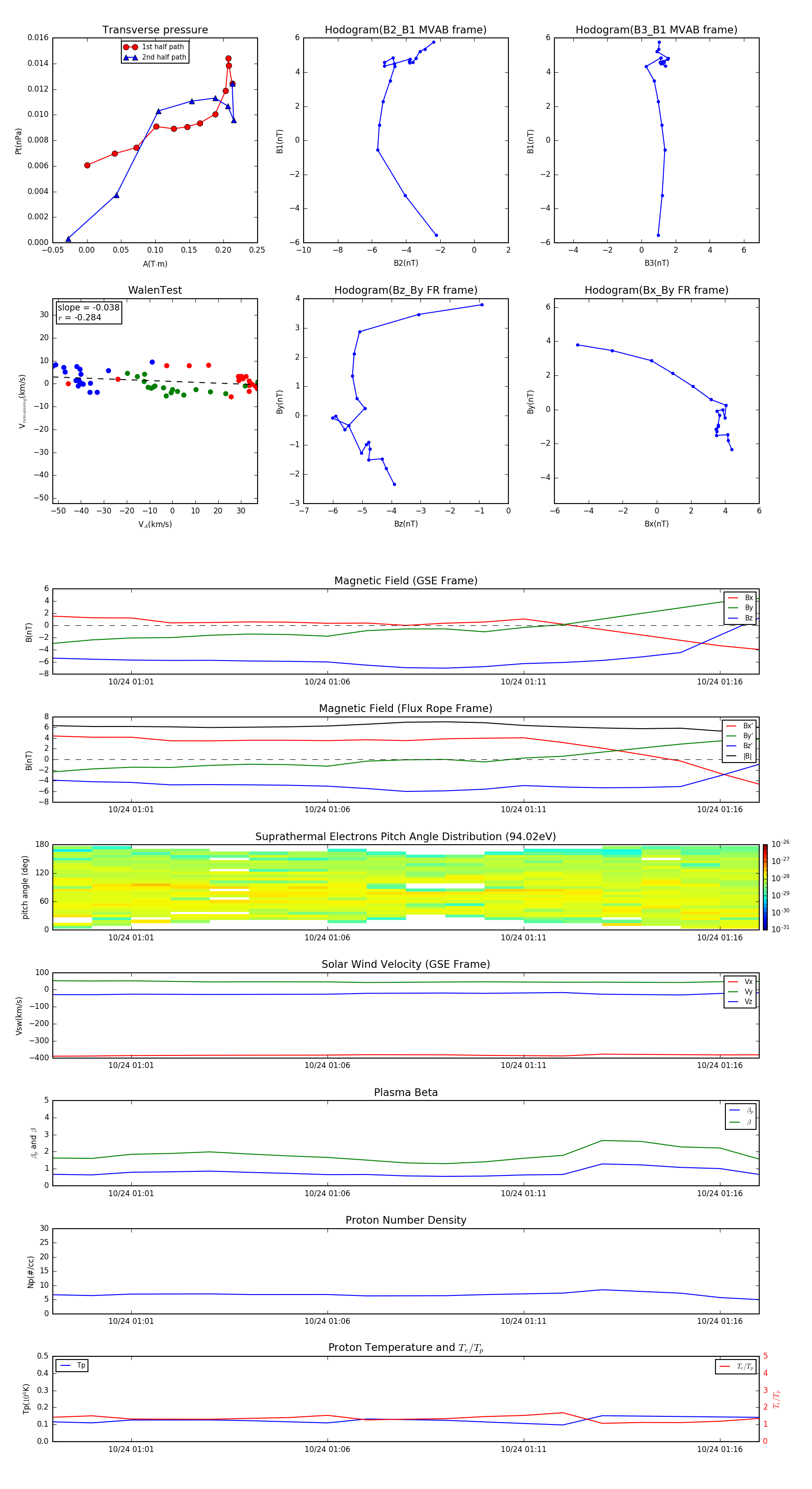Click the "B2(nT)" x-axis label
Image resolution: width=812 pixels, height=1489 pixels.
tap(406, 263)
